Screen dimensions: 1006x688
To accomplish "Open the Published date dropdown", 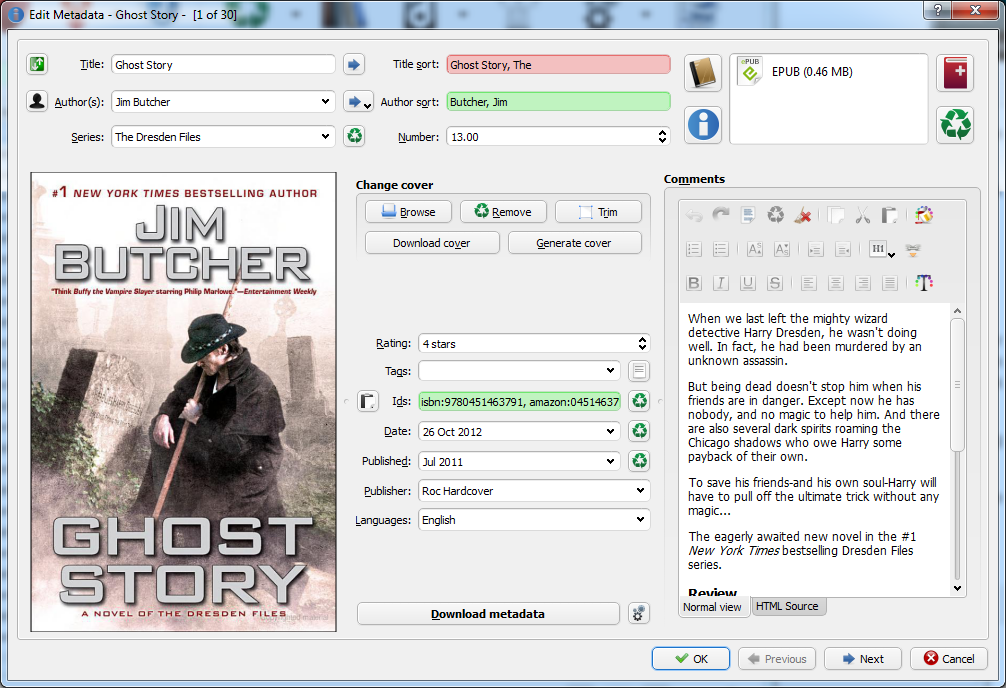I will click(x=610, y=461).
